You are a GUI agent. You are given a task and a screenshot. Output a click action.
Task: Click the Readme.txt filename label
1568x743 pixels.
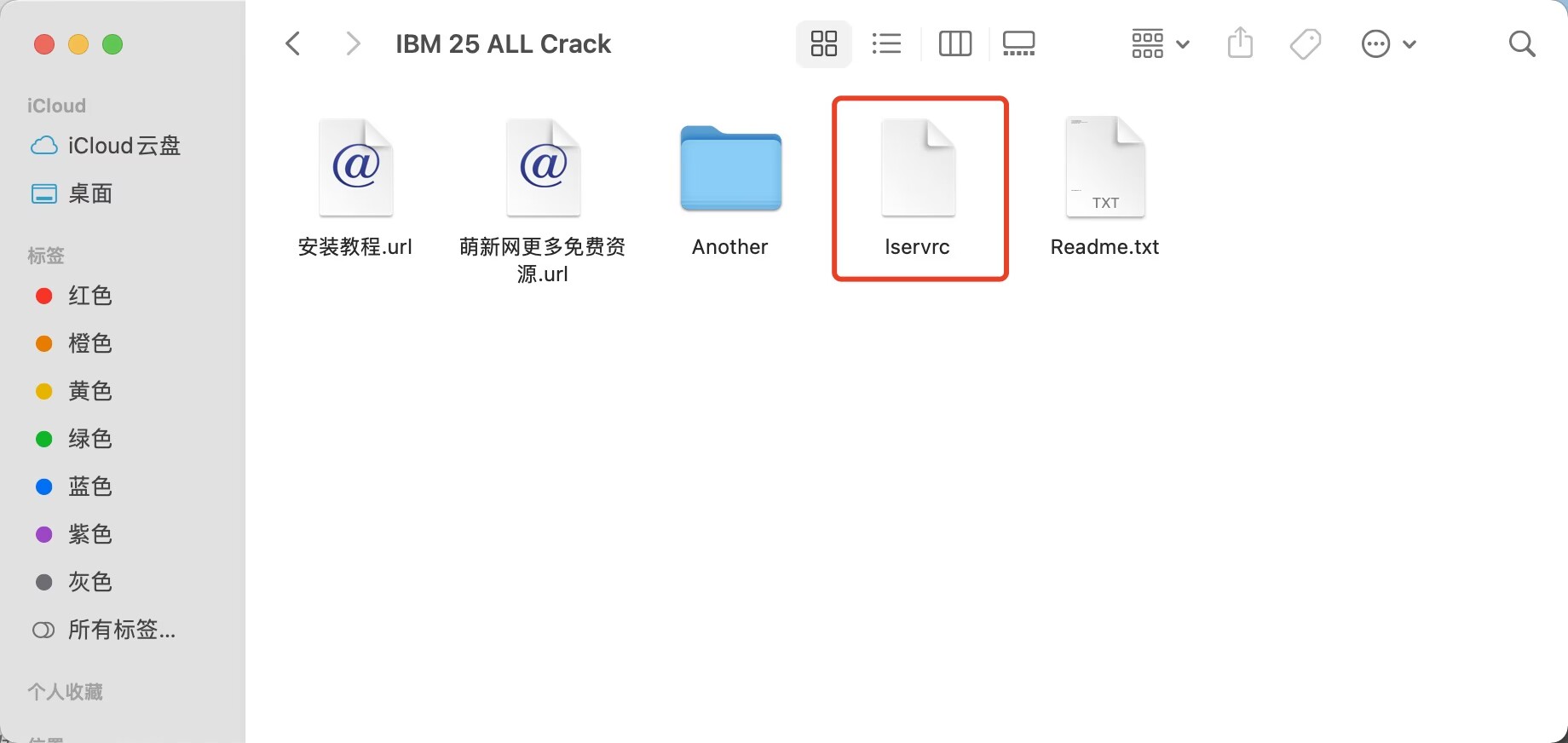pyautogui.click(x=1105, y=247)
